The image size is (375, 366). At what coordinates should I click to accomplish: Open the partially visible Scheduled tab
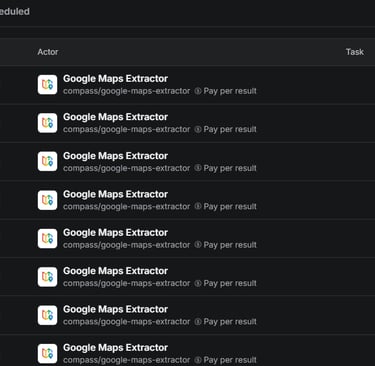15,11
